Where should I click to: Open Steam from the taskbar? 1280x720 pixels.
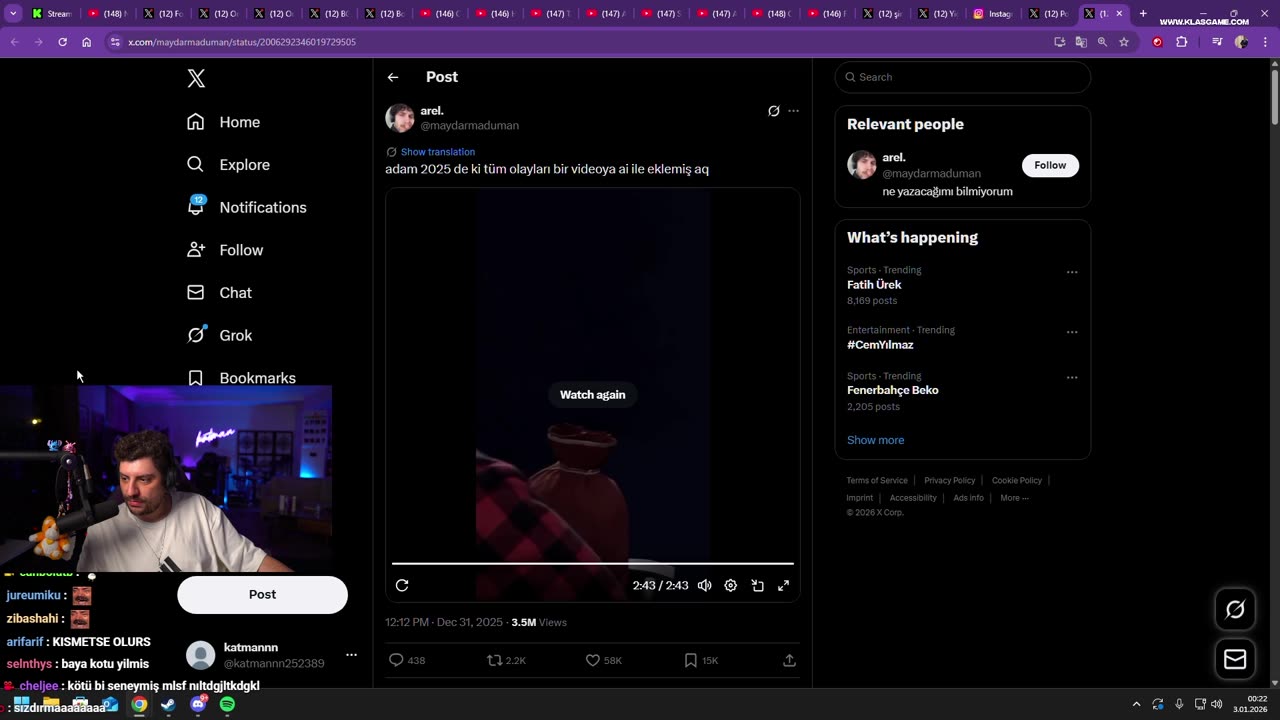(x=168, y=704)
